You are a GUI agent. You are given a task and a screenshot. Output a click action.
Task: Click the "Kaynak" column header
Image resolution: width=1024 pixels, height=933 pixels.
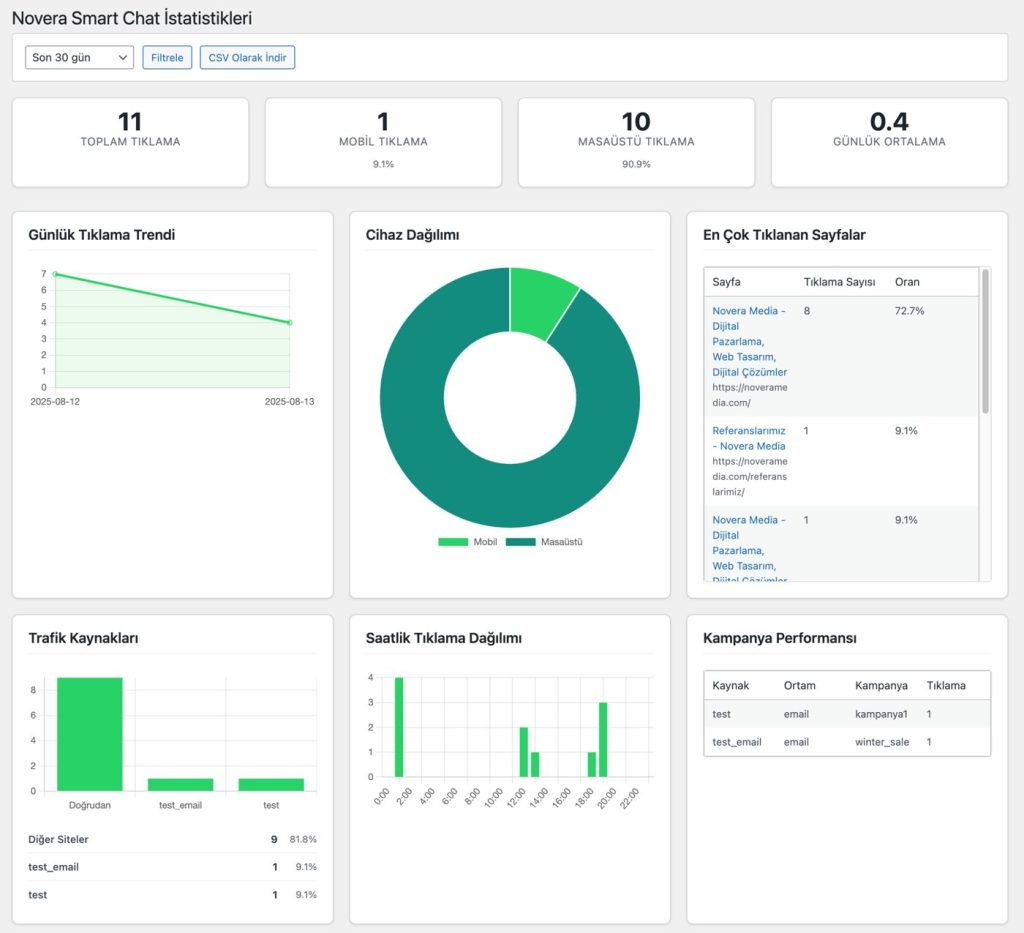click(731, 686)
